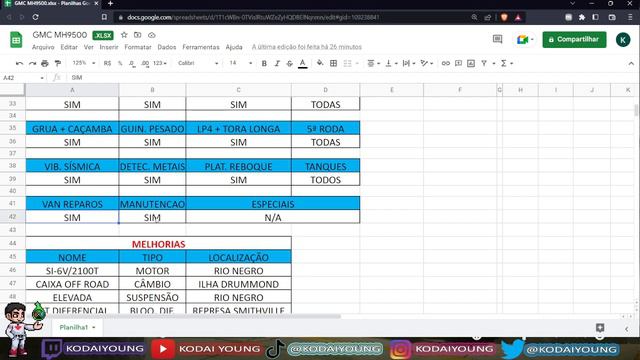Open Google Sheets home icon
The width and height of the screenshot is (640, 360).
[16, 40]
